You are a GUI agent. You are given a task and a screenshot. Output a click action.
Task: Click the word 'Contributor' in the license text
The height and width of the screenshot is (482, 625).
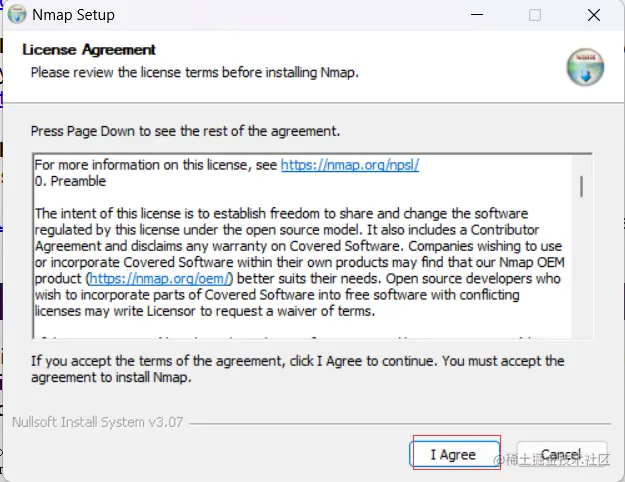click(505, 230)
